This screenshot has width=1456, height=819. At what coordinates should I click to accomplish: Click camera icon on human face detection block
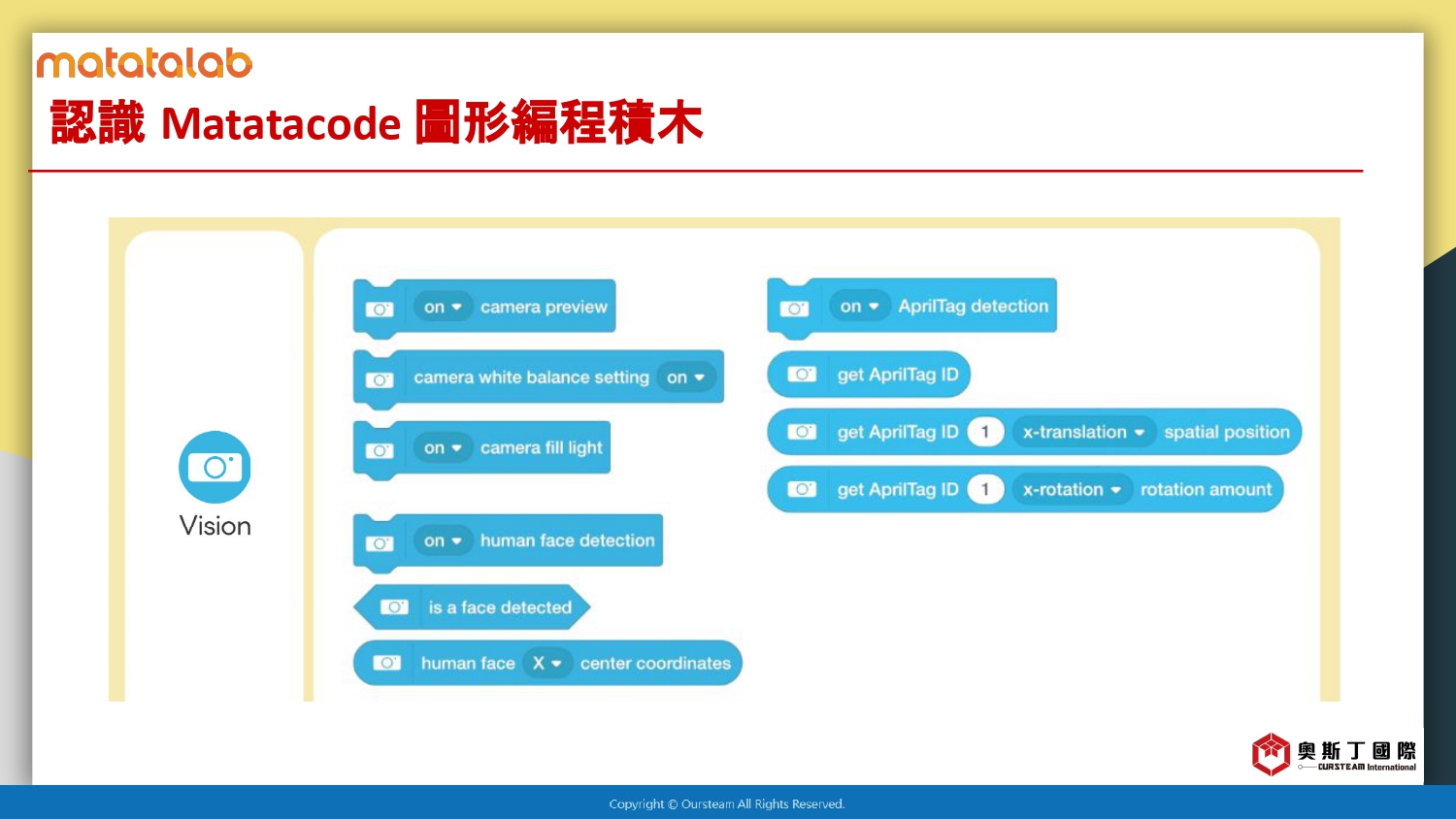[380, 543]
